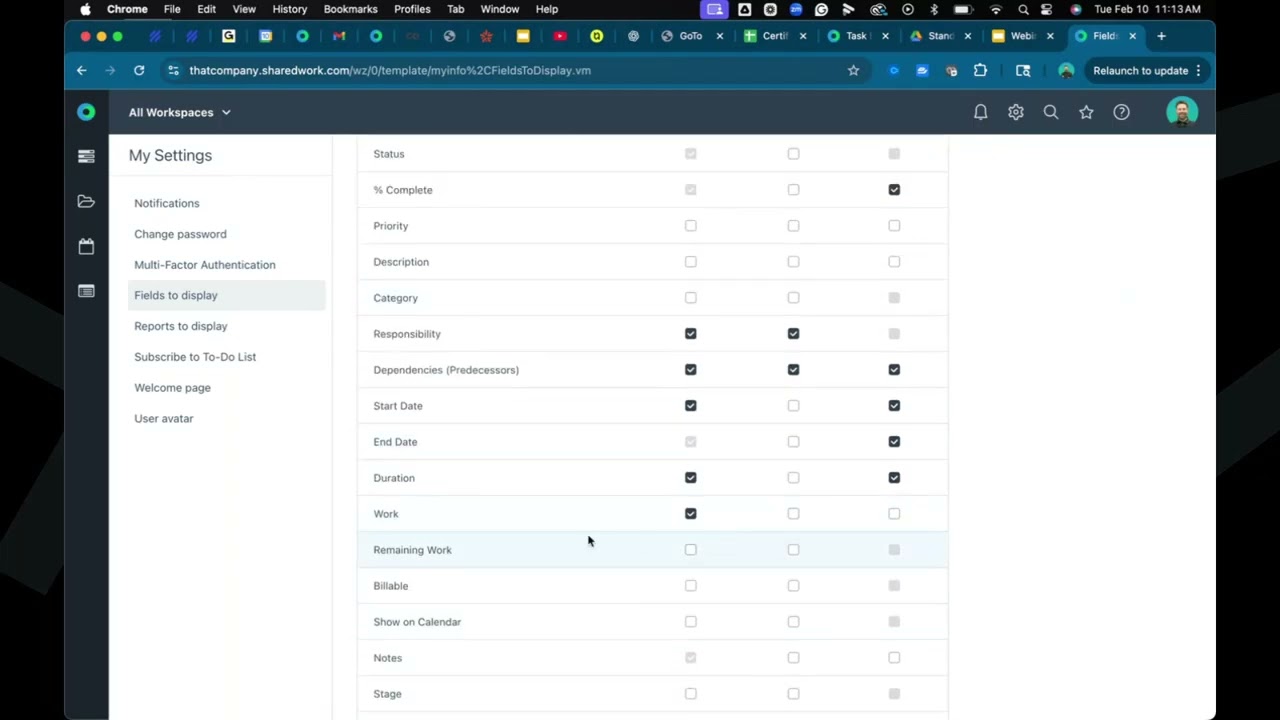Open User avatar settings link

coord(164,419)
